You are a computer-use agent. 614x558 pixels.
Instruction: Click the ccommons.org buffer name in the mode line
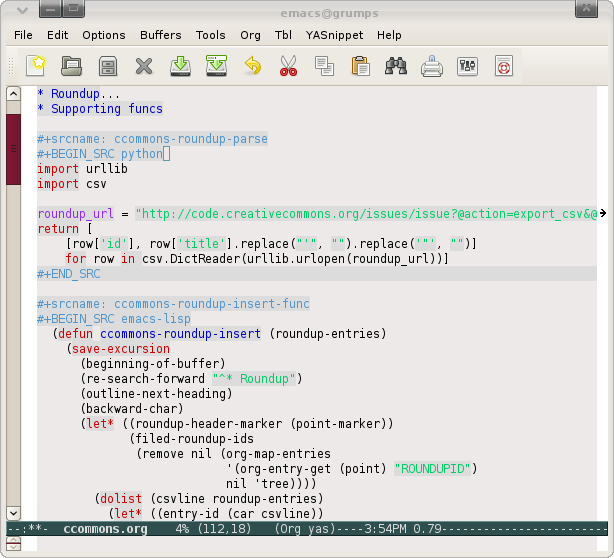(x=105, y=529)
